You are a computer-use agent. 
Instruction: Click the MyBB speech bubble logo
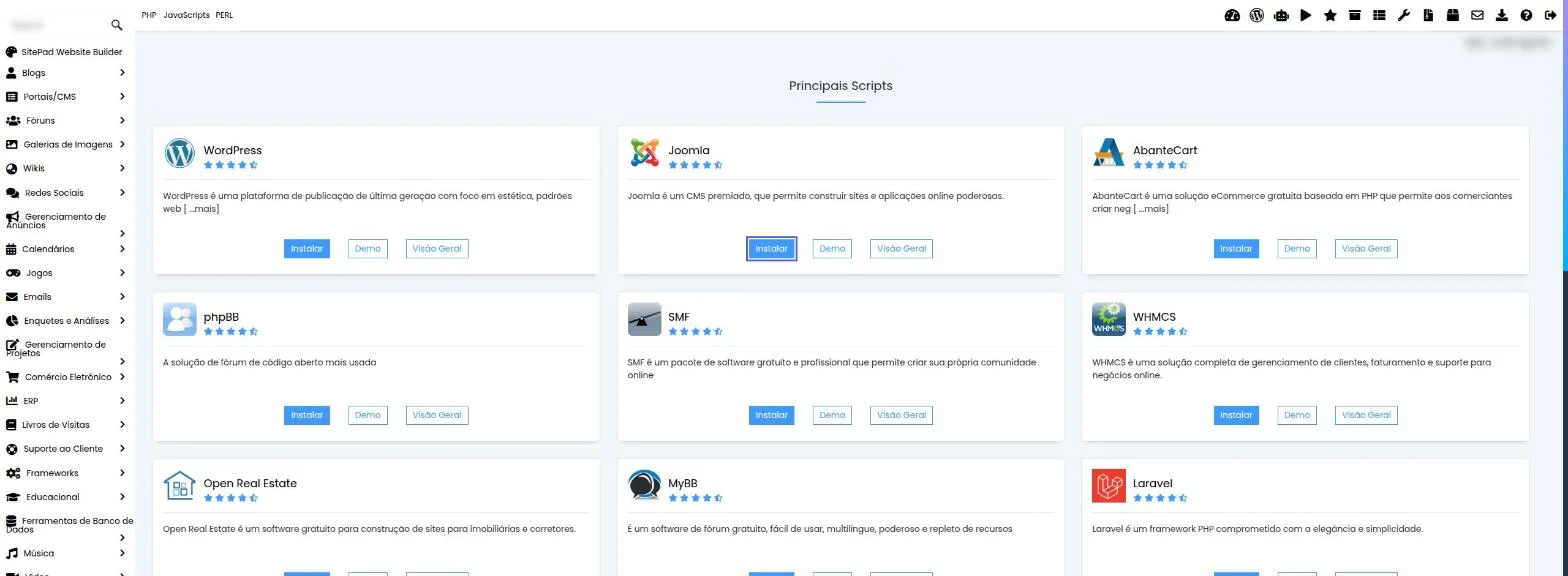(x=645, y=486)
